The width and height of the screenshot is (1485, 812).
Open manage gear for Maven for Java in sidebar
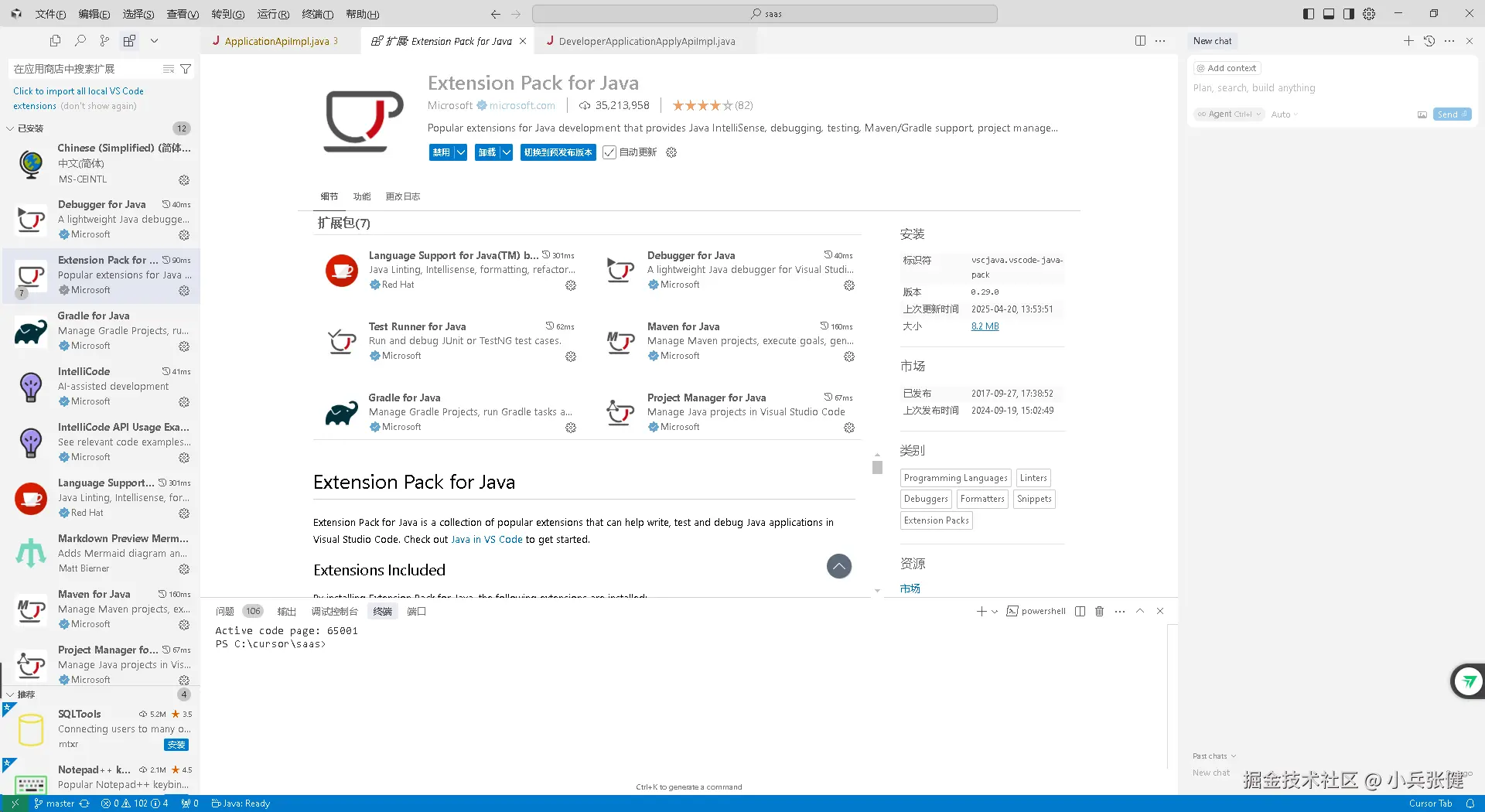click(x=184, y=625)
